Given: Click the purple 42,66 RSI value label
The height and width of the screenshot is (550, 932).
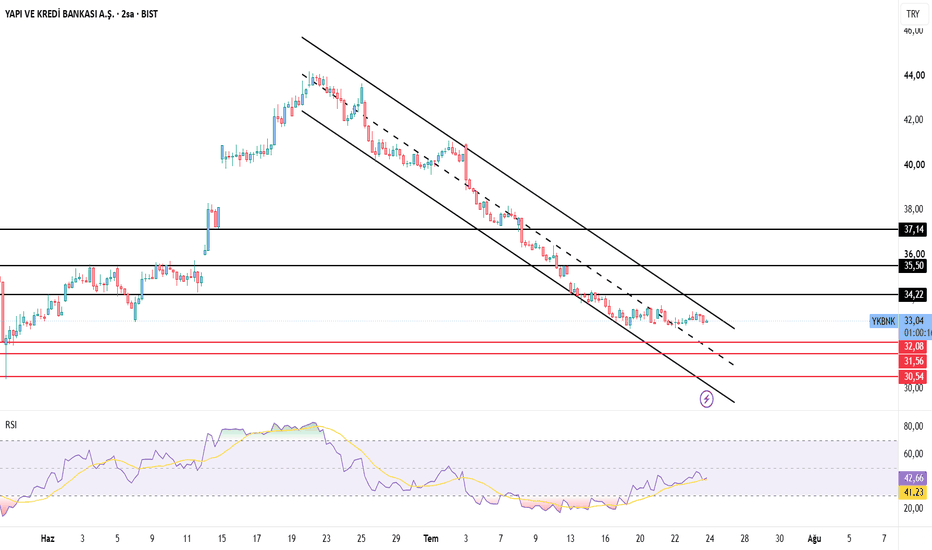Looking at the screenshot, I should pyautogui.click(x=913, y=478).
